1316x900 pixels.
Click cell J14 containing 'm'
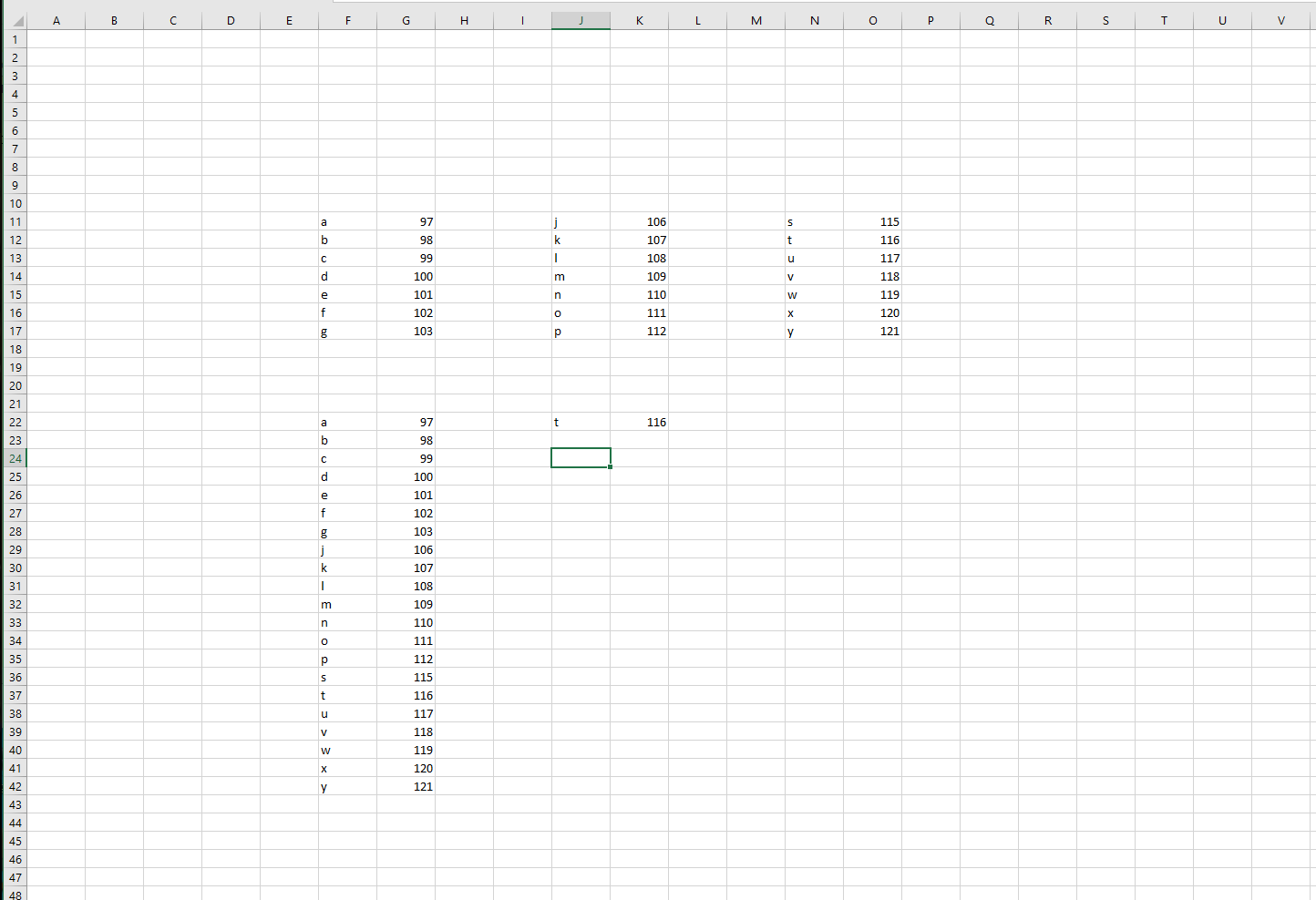click(581, 276)
